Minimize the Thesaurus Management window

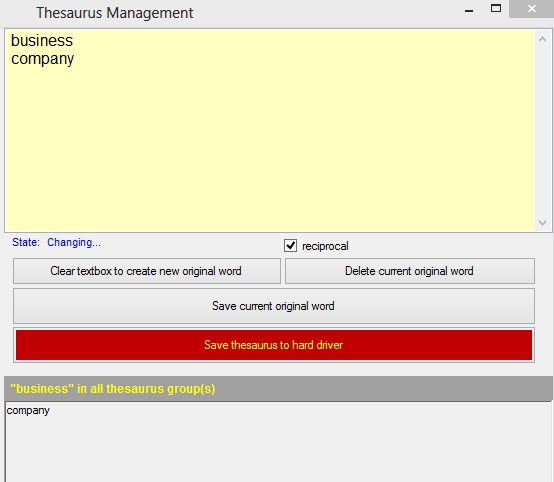click(x=469, y=11)
